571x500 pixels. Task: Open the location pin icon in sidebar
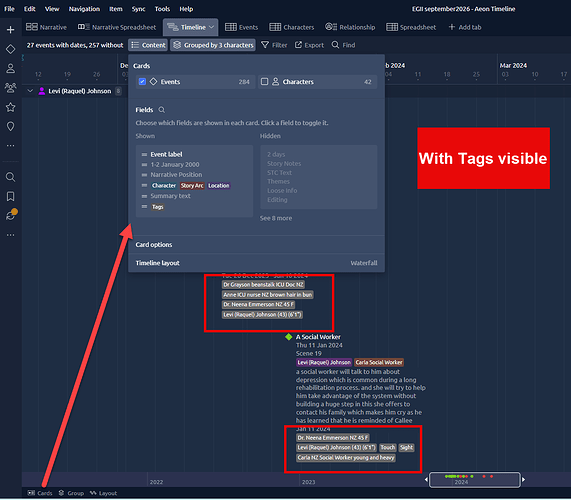click(x=11, y=126)
